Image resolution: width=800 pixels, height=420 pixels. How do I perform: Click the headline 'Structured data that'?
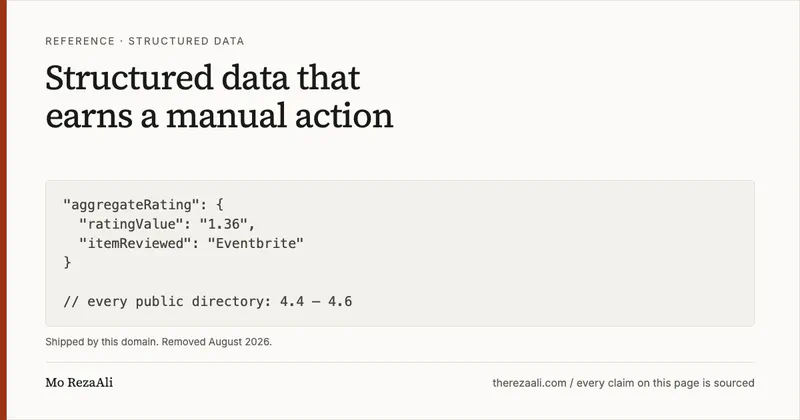203,78
